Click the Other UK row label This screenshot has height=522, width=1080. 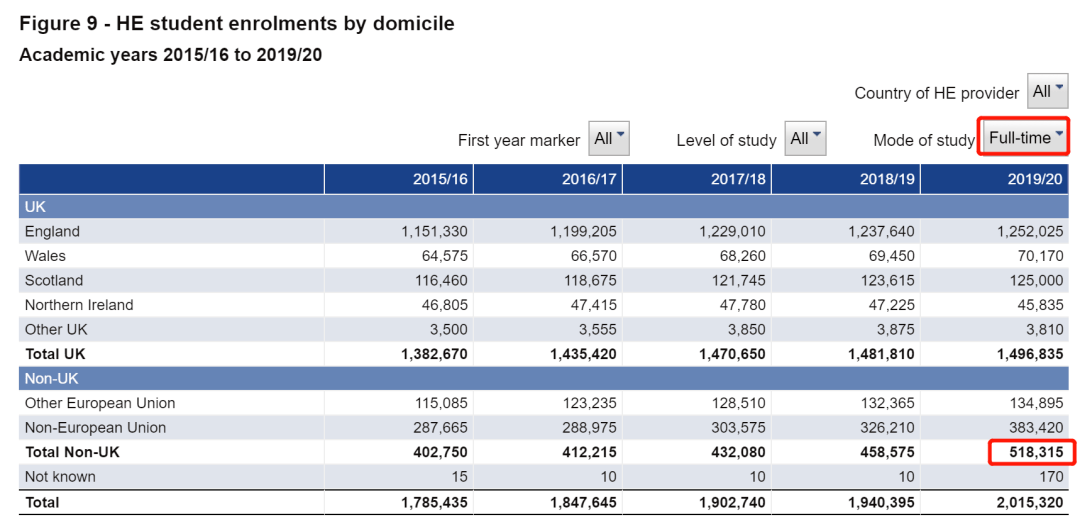click(x=56, y=329)
